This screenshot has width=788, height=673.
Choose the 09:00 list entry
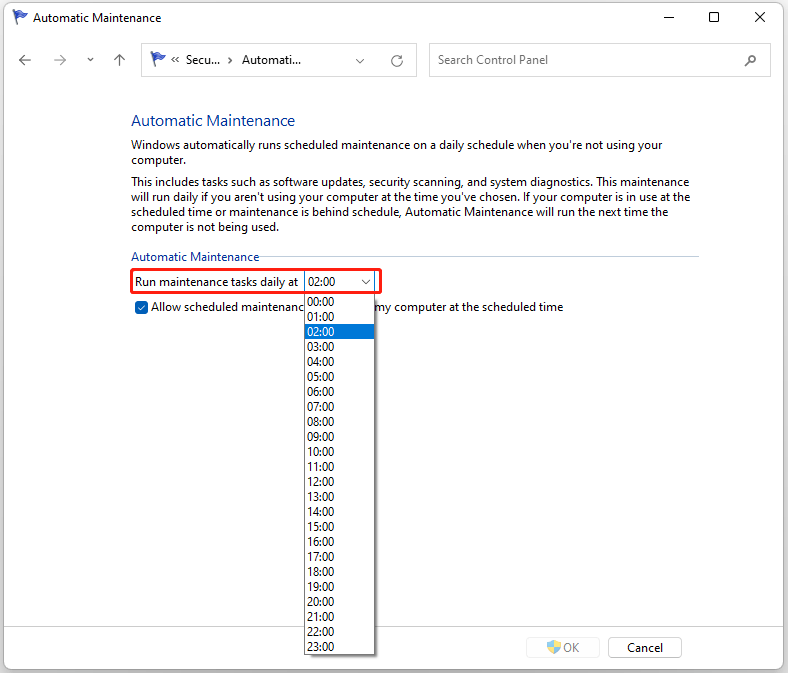click(339, 437)
